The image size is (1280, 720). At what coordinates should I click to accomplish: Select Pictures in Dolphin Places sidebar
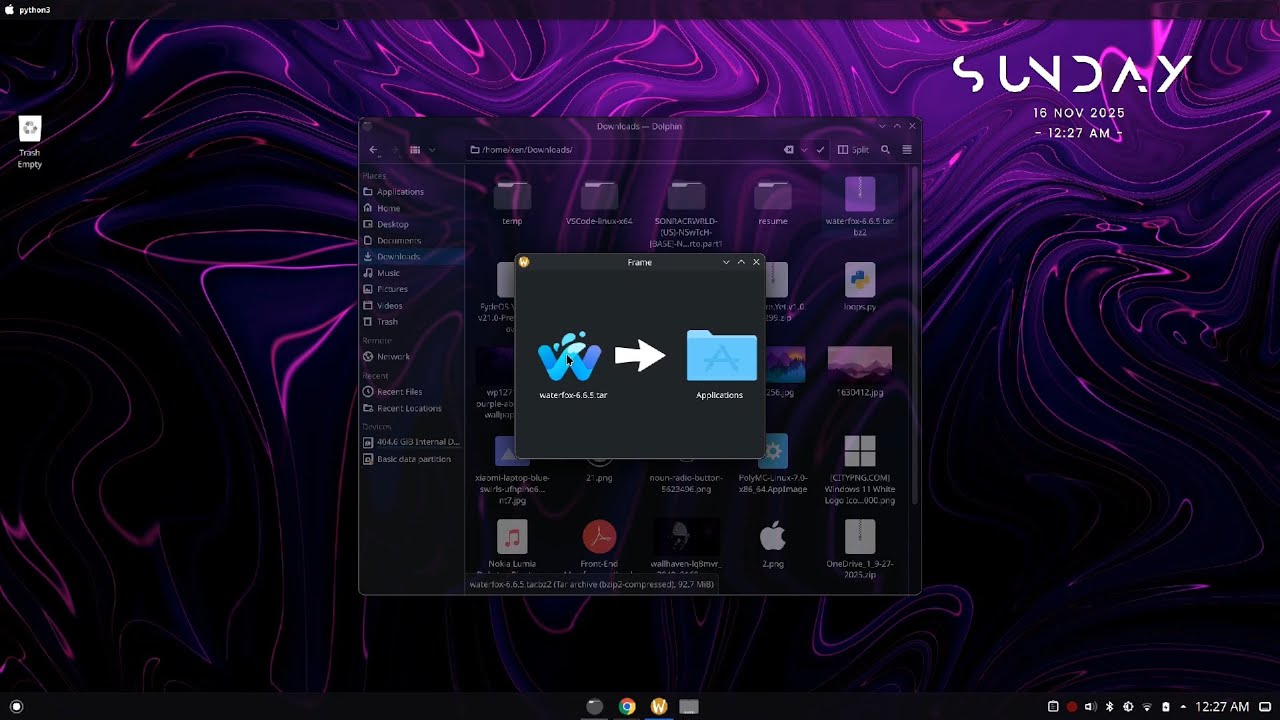413,289
